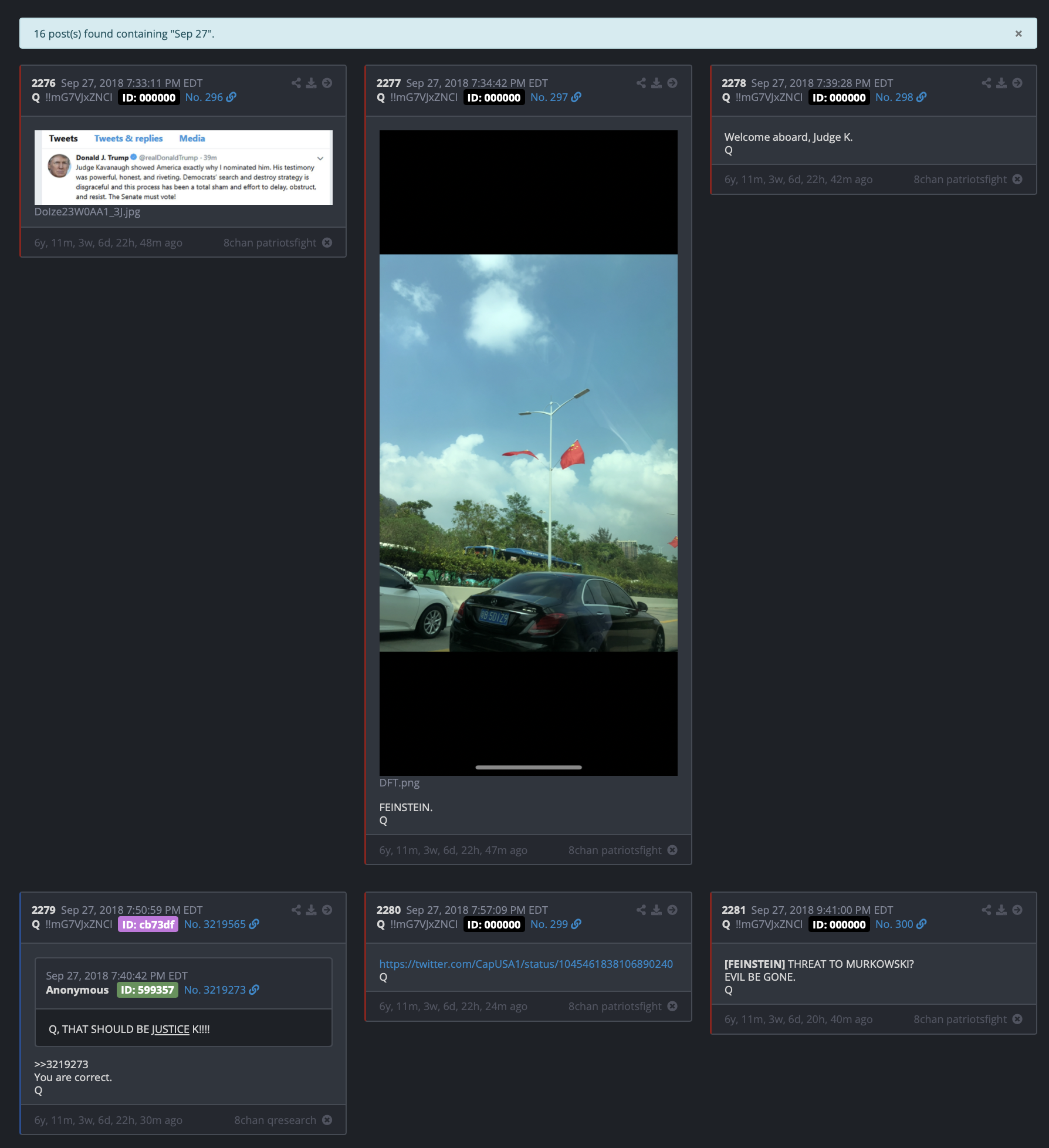Screen dimensions: 1049x1148
Task: Share post 2279 via share icon
Action: tap(296, 910)
